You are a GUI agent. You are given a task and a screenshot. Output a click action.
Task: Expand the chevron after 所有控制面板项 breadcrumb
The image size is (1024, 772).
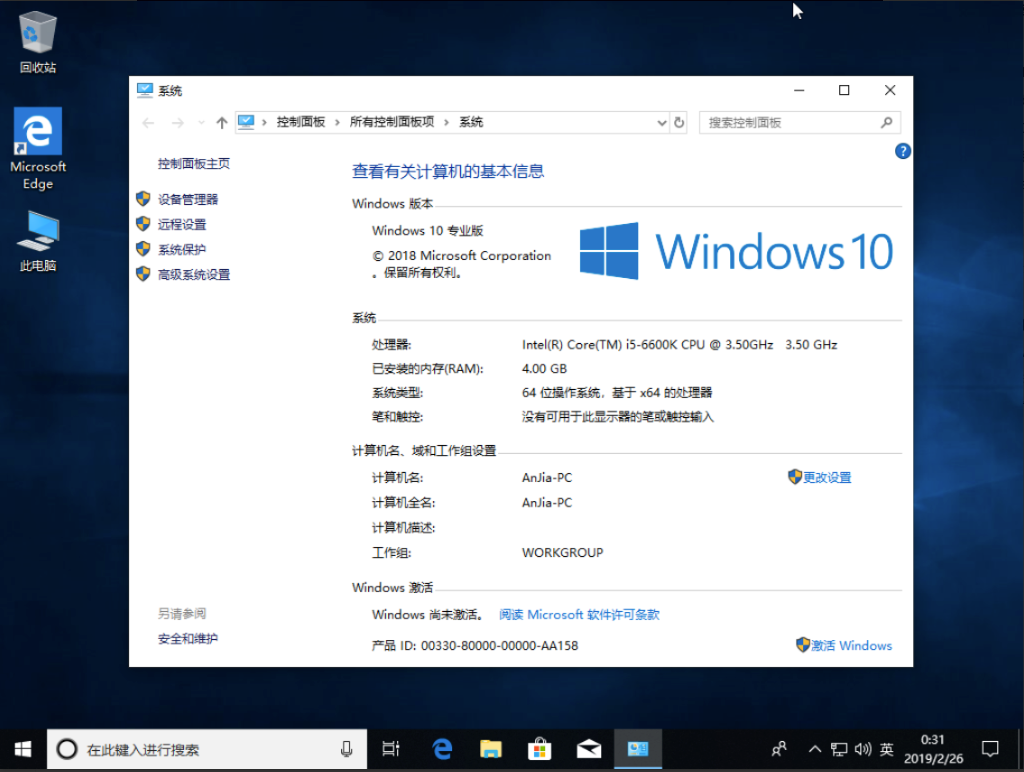coord(447,122)
